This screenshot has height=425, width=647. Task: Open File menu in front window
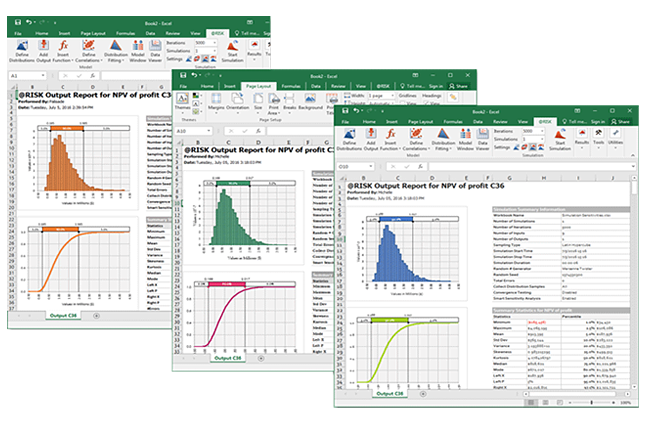tap(345, 122)
